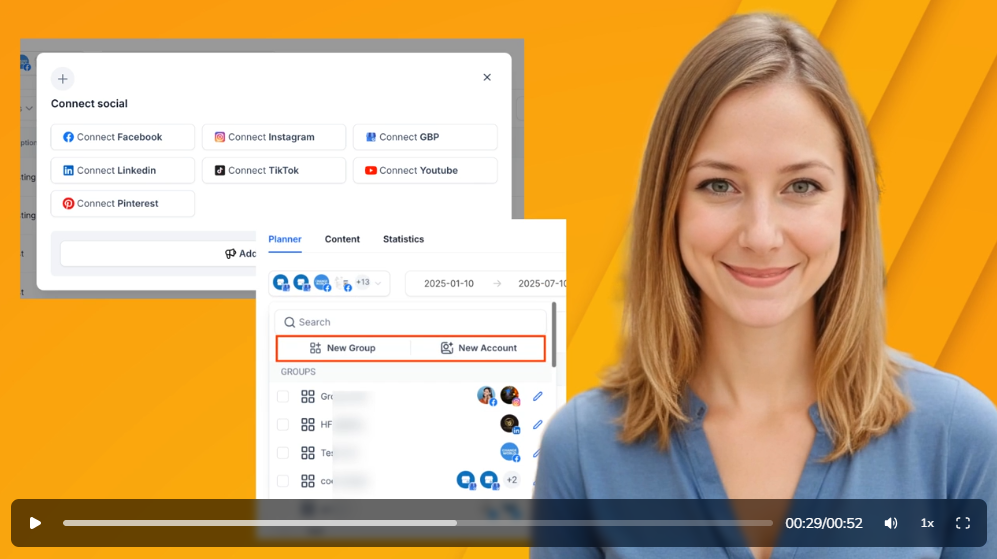Click the GROUPS section header
The width and height of the screenshot is (997, 559).
pos(298,371)
